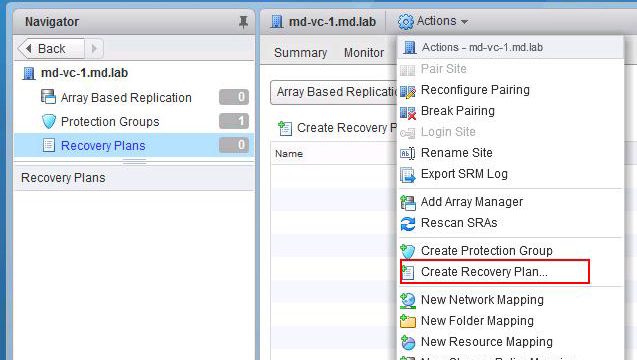Click the Break Pairing icon

click(408, 112)
